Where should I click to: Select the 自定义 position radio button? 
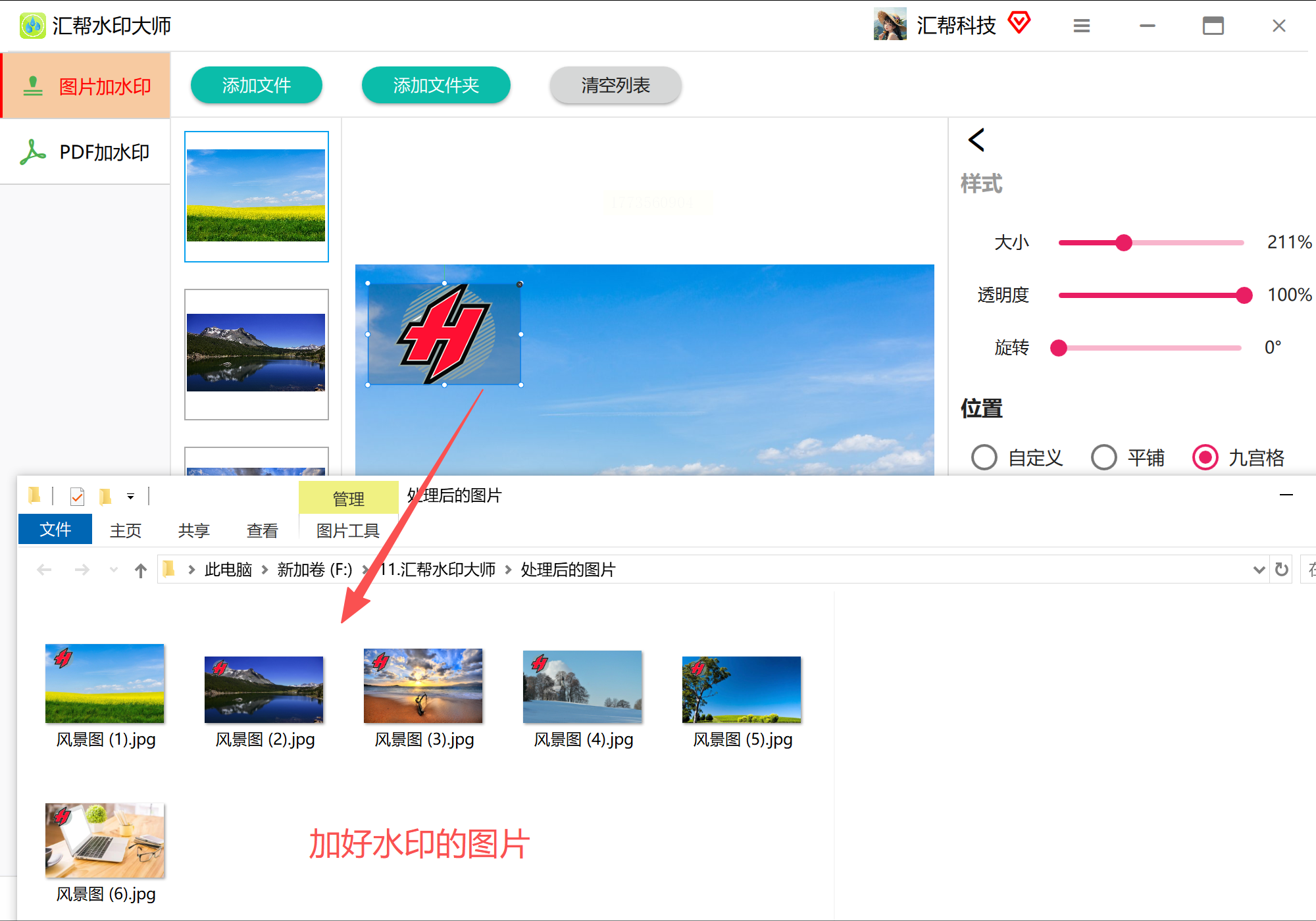pyautogui.click(x=984, y=457)
